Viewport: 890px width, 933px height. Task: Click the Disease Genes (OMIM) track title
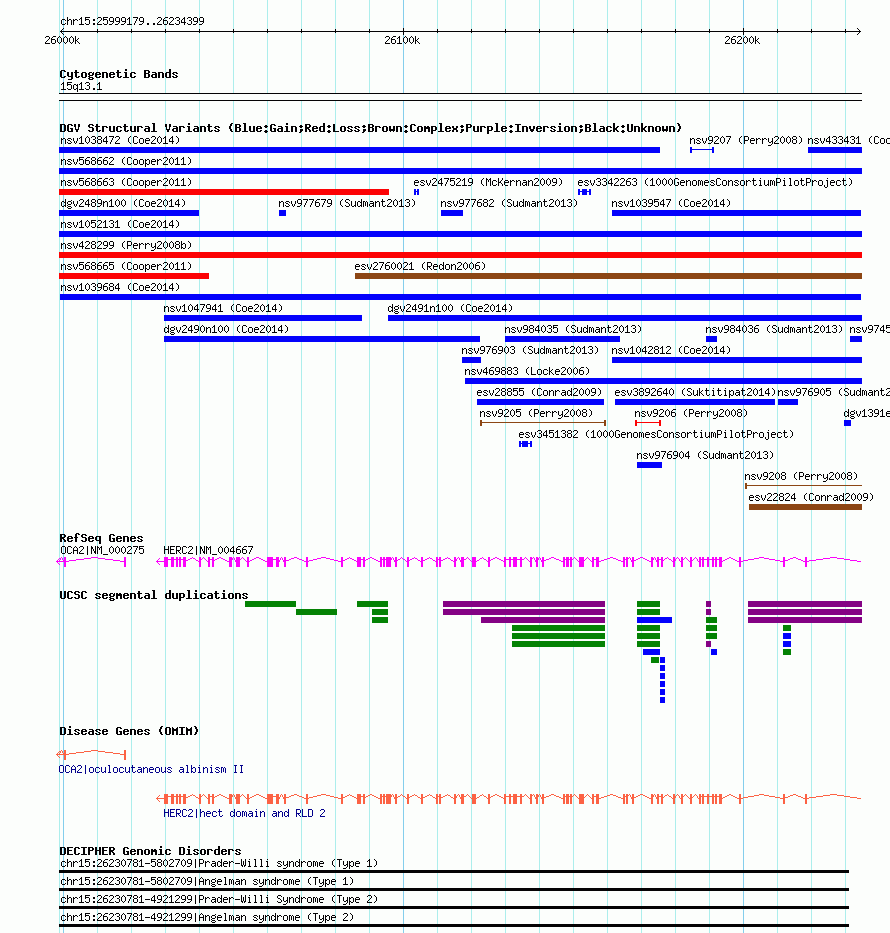coord(129,731)
